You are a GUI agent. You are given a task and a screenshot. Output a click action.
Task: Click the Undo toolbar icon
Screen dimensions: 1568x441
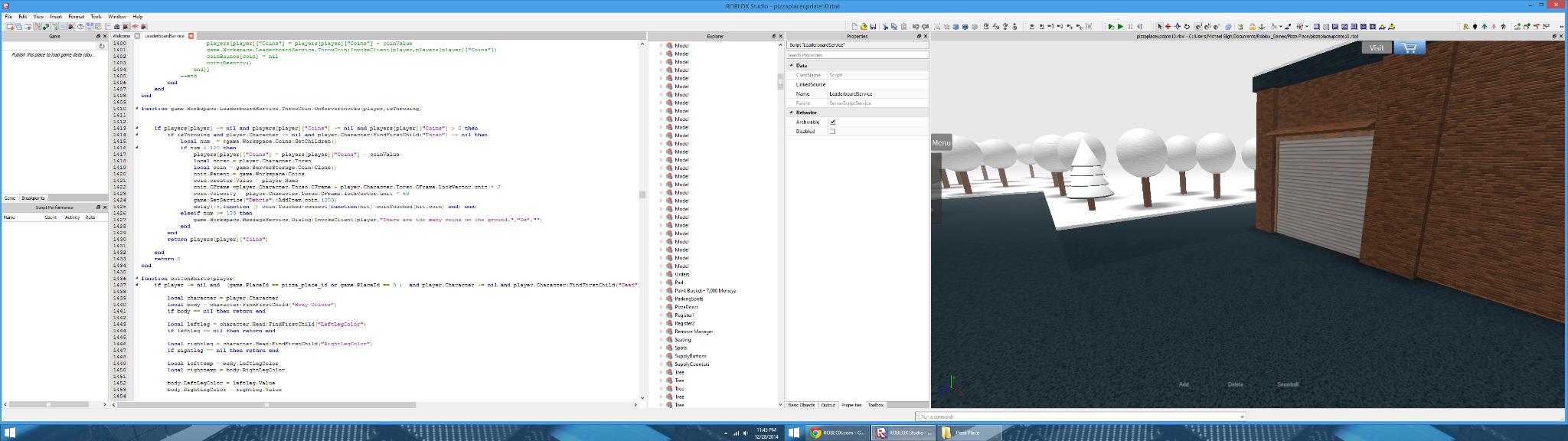pos(916,26)
